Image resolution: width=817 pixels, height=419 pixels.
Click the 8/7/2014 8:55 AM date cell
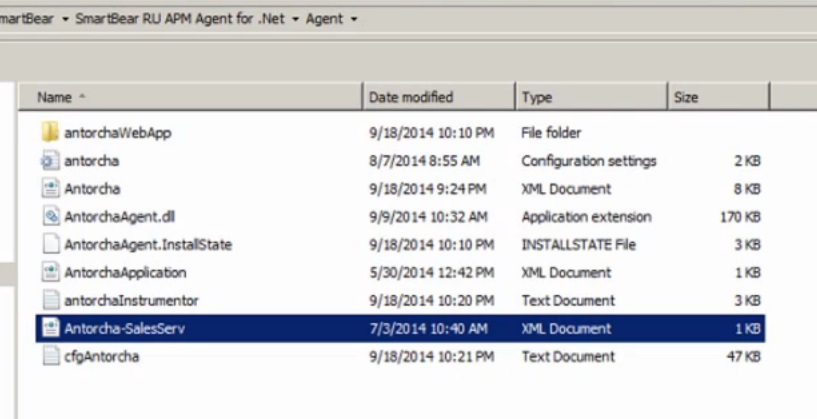(424, 161)
